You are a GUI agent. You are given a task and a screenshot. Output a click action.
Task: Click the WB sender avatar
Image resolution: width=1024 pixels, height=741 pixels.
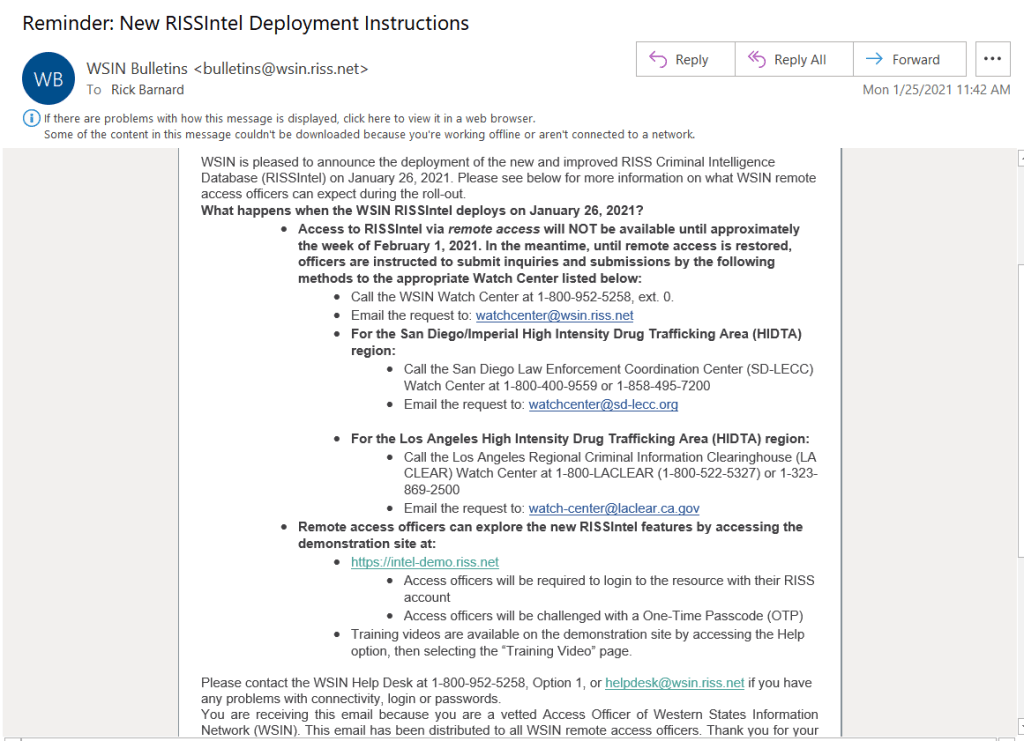point(48,79)
